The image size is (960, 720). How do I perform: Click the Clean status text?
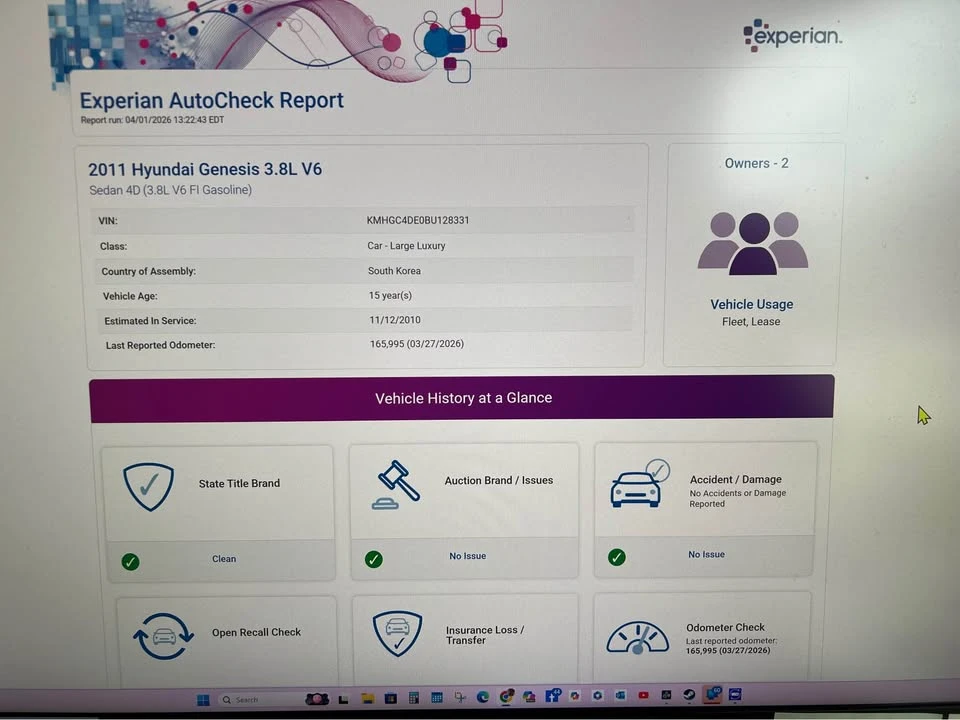[x=224, y=559]
